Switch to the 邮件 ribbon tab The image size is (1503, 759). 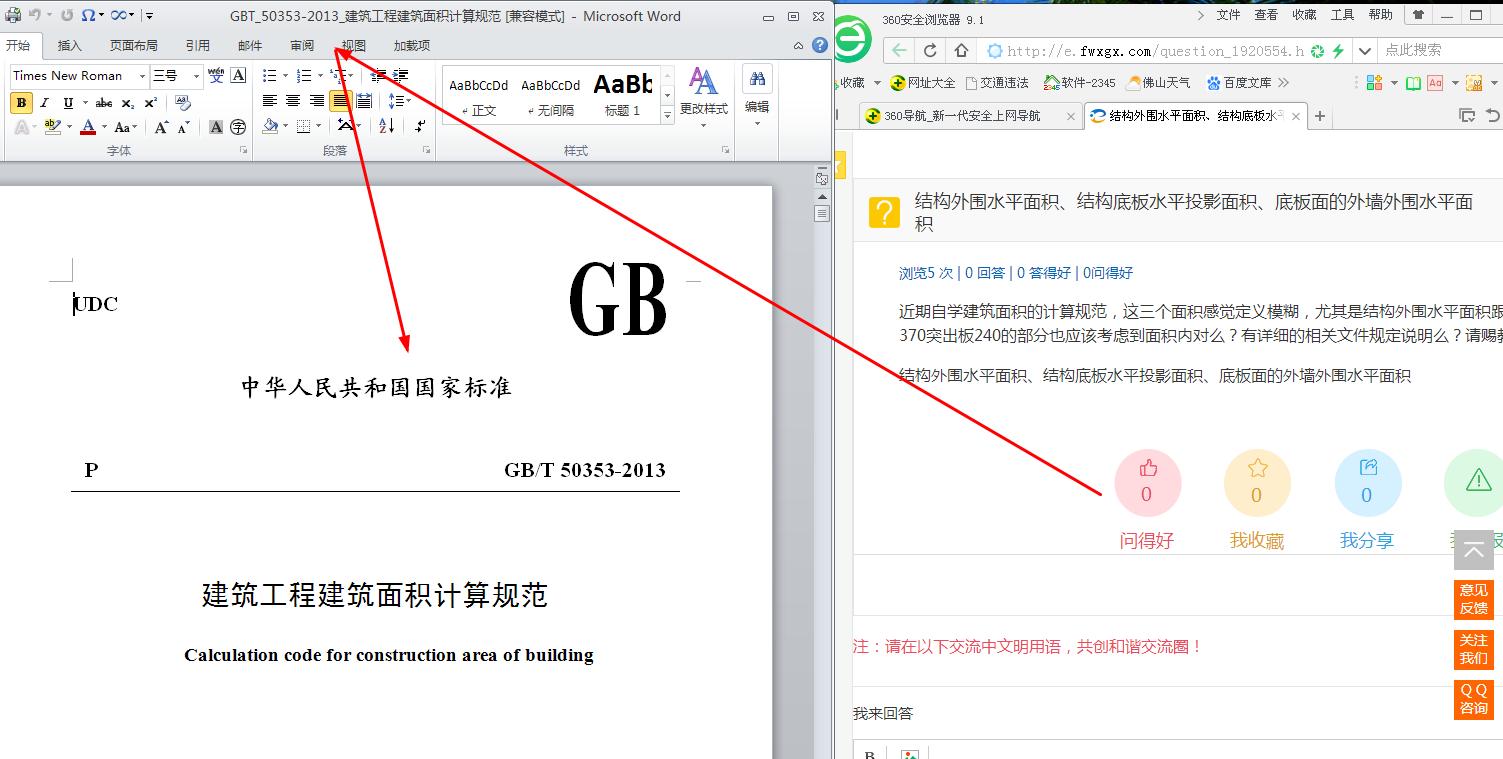[250, 45]
